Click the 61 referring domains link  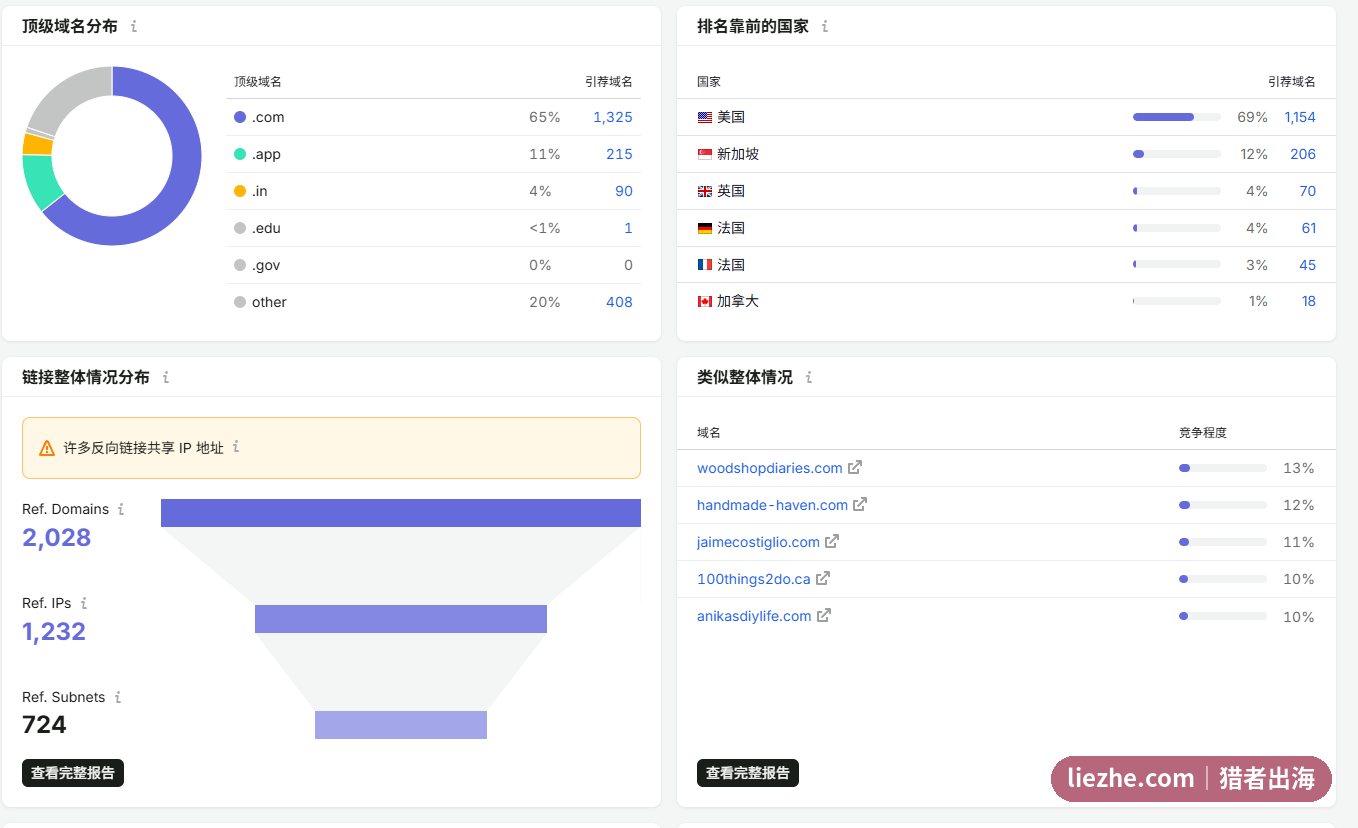tap(1308, 228)
